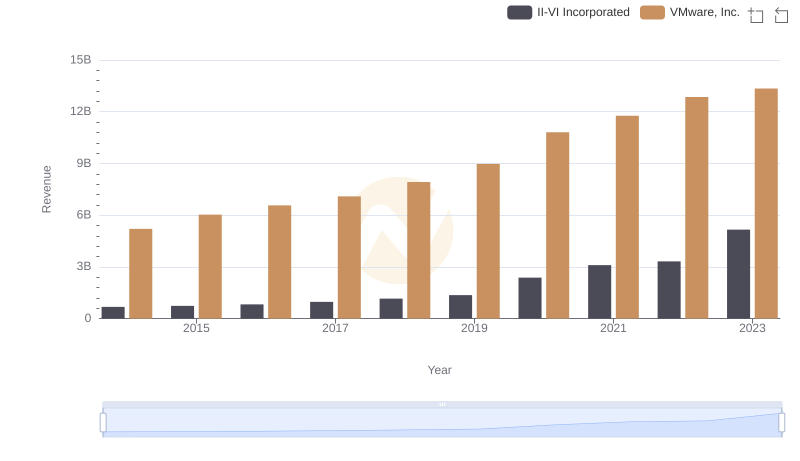The height and width of the screenshot is (461, 800).
Task: Click the Revenue axis title
Action: coord(46,189)
